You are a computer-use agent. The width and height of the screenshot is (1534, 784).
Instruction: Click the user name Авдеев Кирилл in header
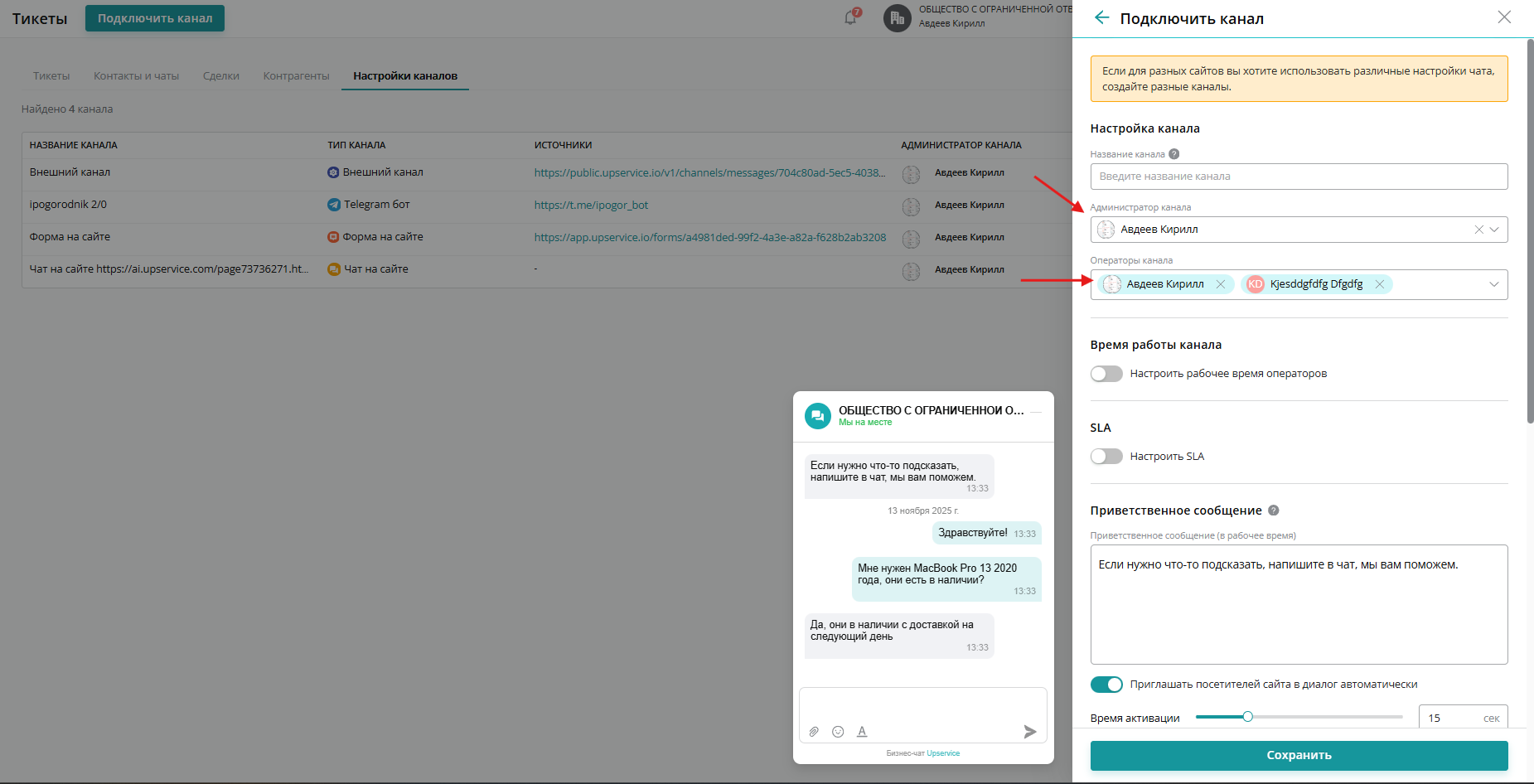(952, 24)
